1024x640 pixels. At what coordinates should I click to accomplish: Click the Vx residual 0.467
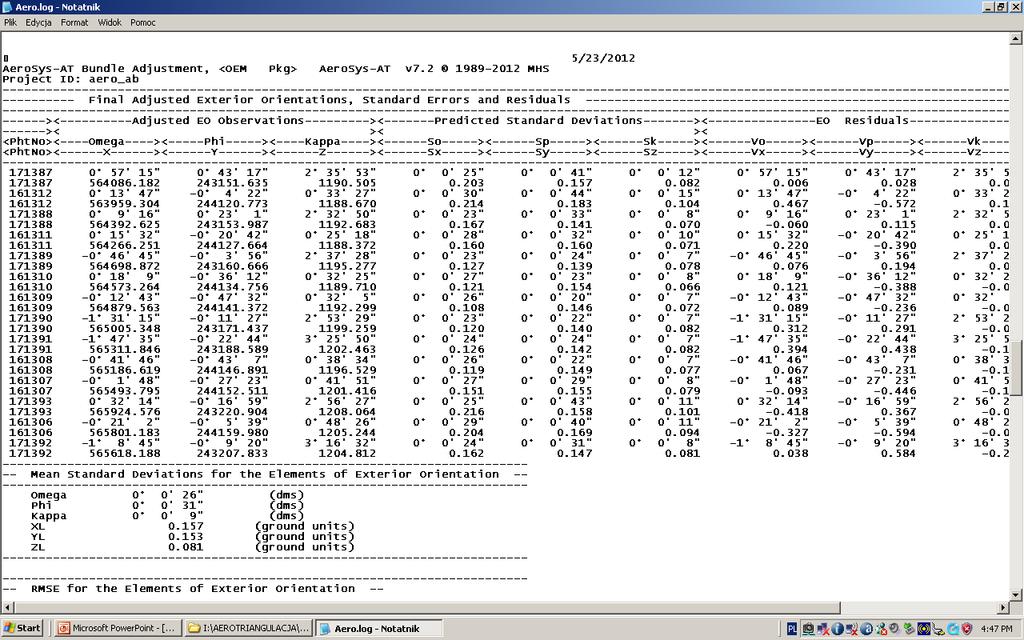[x=790, y=204]
